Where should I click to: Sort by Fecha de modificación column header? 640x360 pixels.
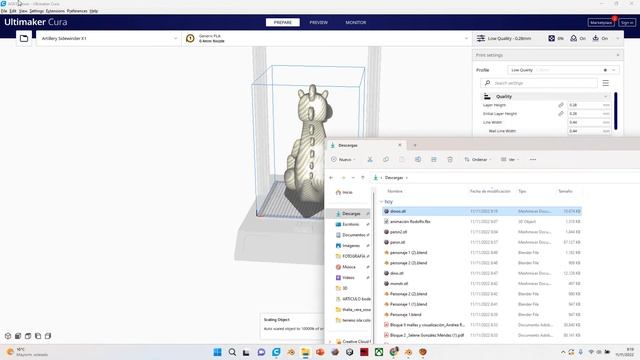point(490,191)
